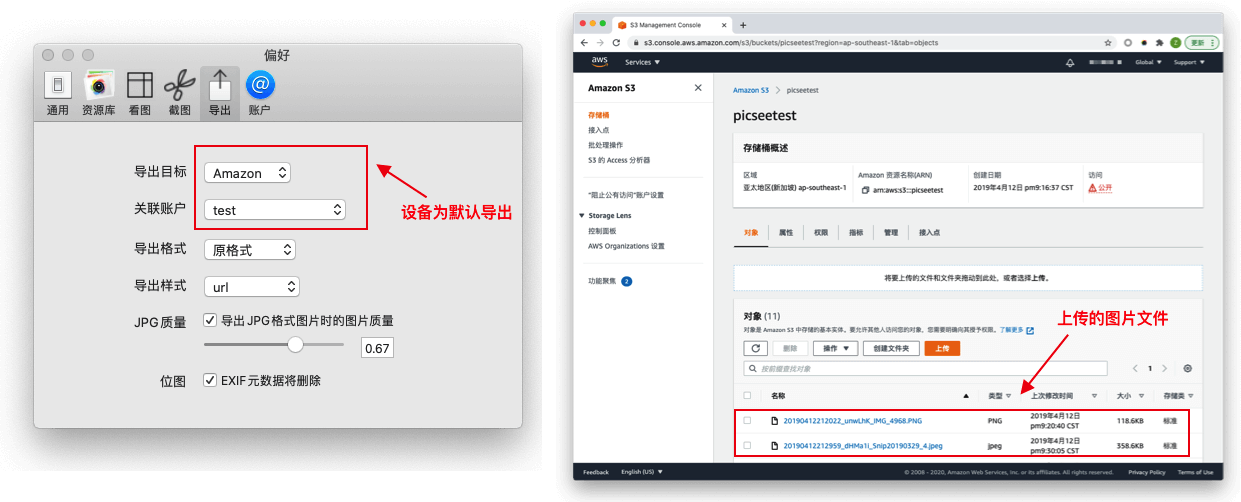
Task: Click the Feedback footer link
Action: tap(595, 472)
